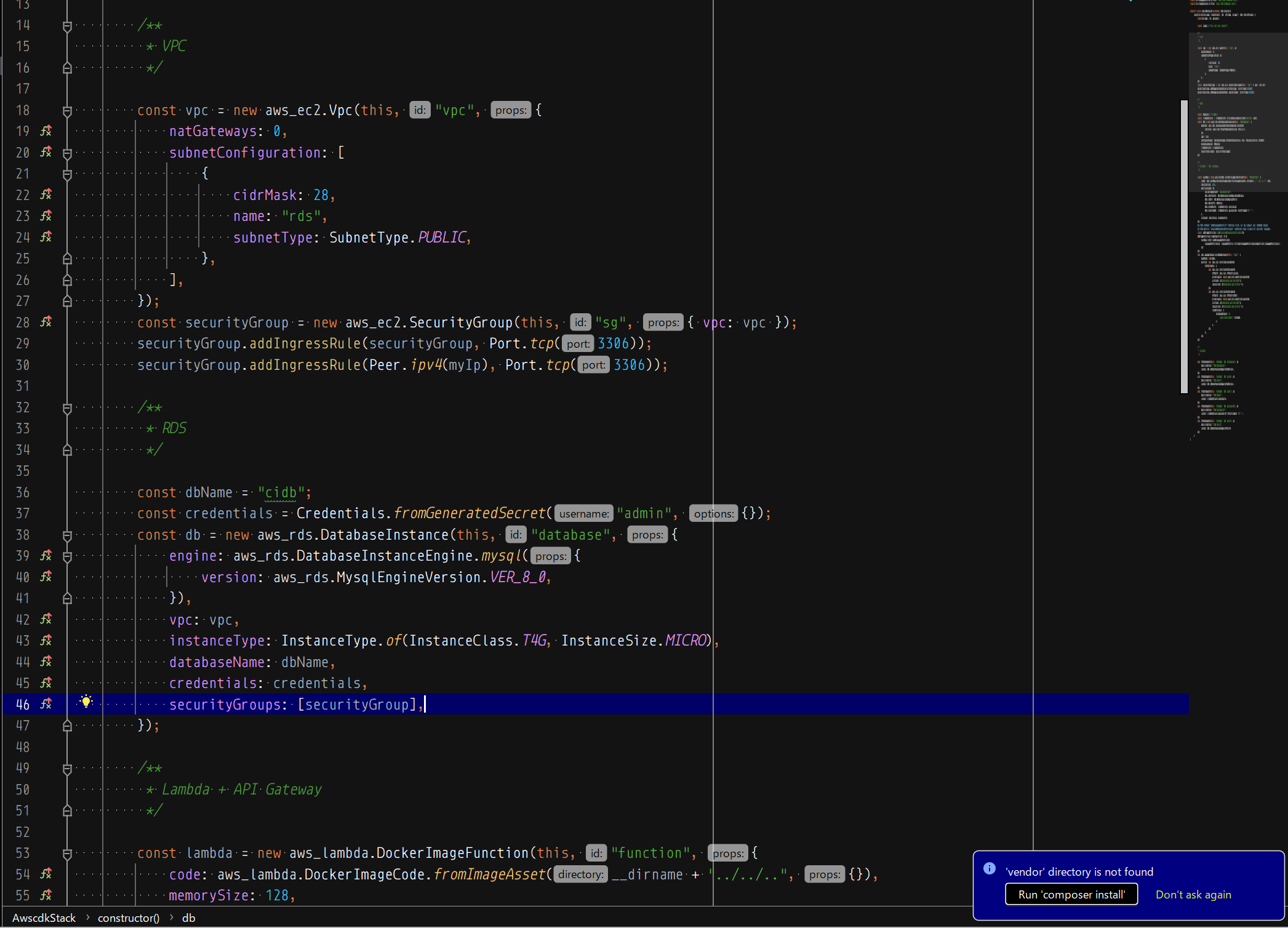This screenshot has height=928, width=1288.
Task: Click the myIp argument on line 30
Action: click(465, 365)
